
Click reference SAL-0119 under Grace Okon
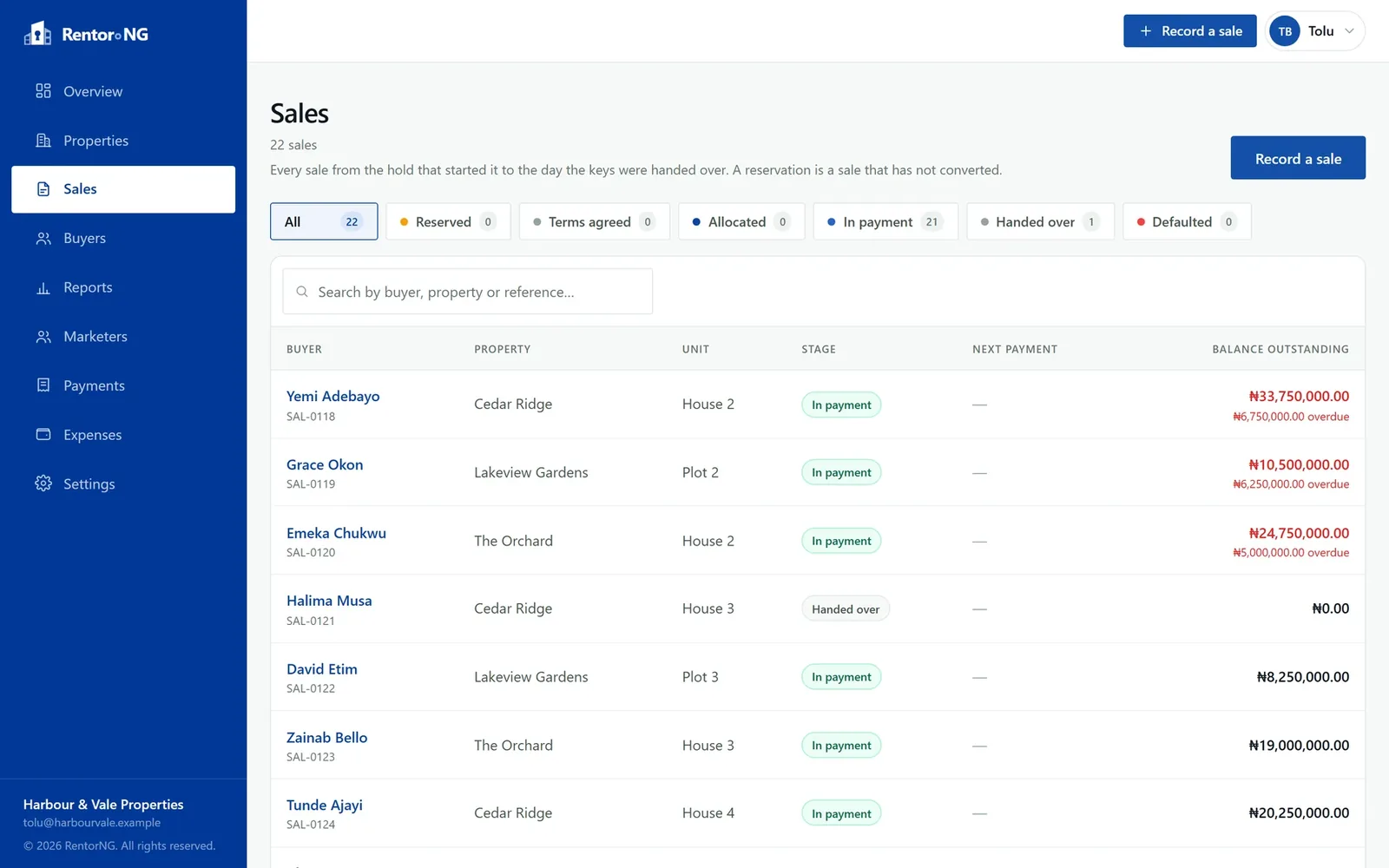click(x=311, y=484)
